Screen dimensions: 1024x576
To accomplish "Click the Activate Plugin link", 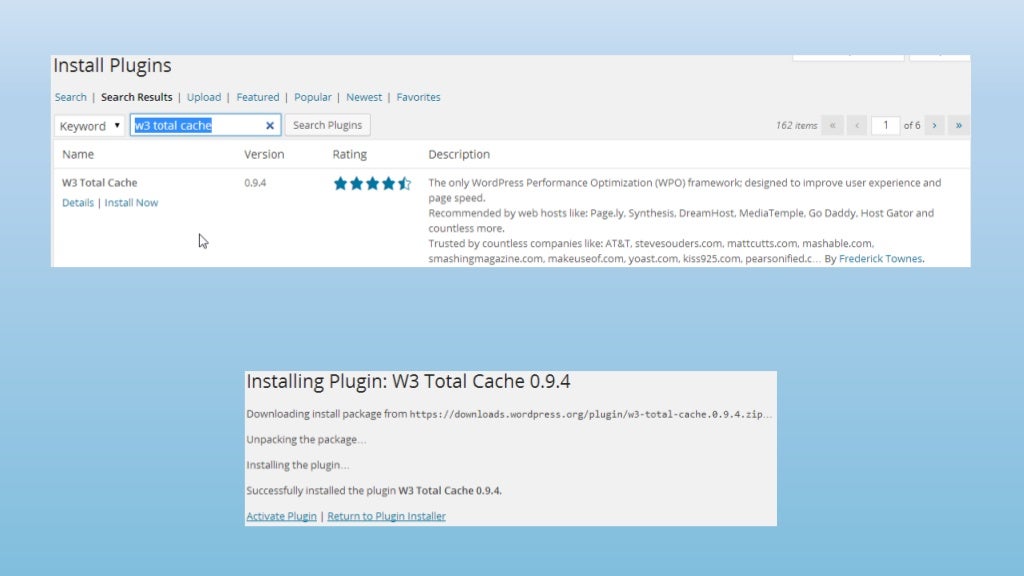I will [x=281, y=516].
